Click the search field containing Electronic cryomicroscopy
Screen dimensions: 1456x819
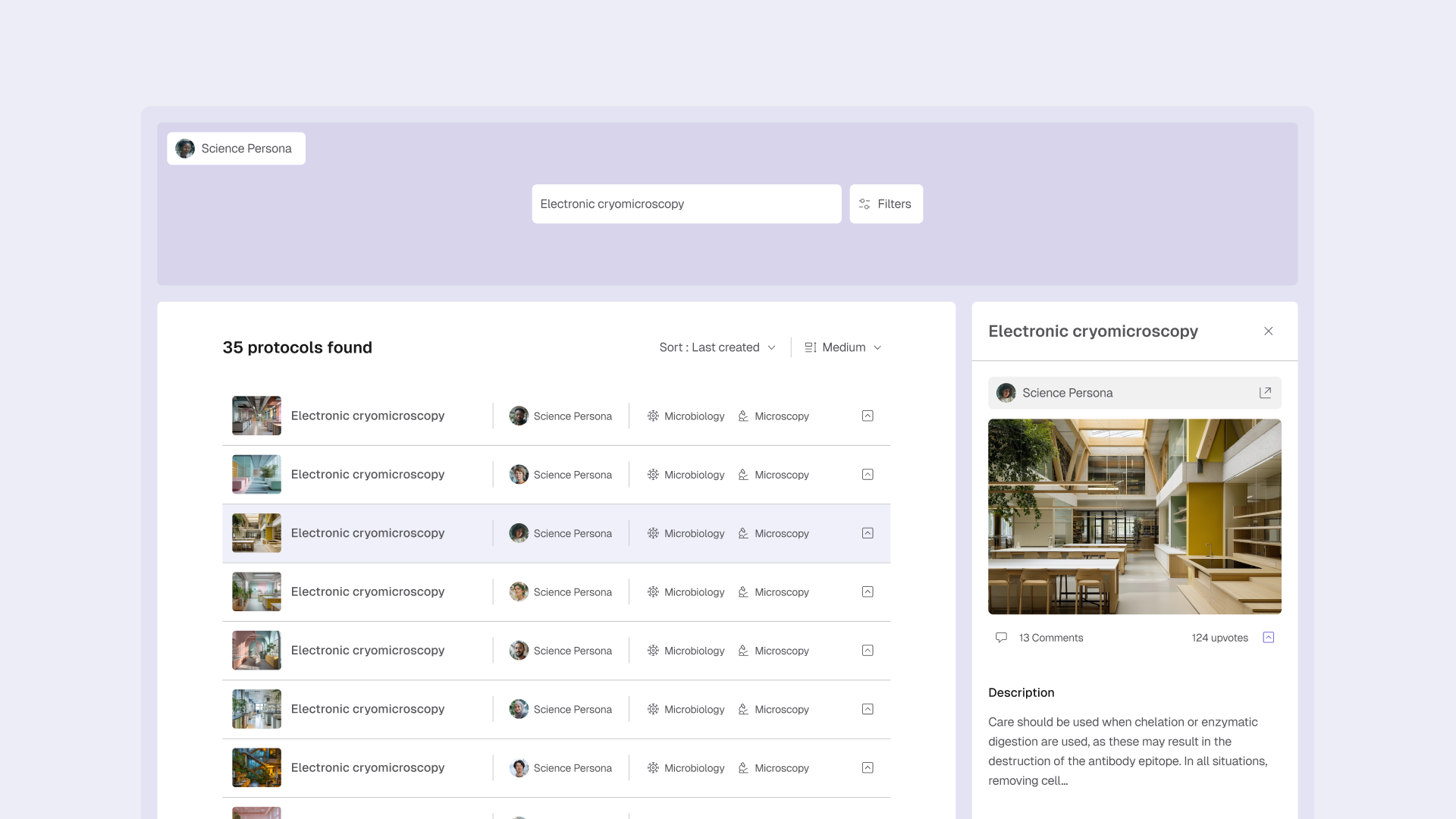(x=686, y=204)
